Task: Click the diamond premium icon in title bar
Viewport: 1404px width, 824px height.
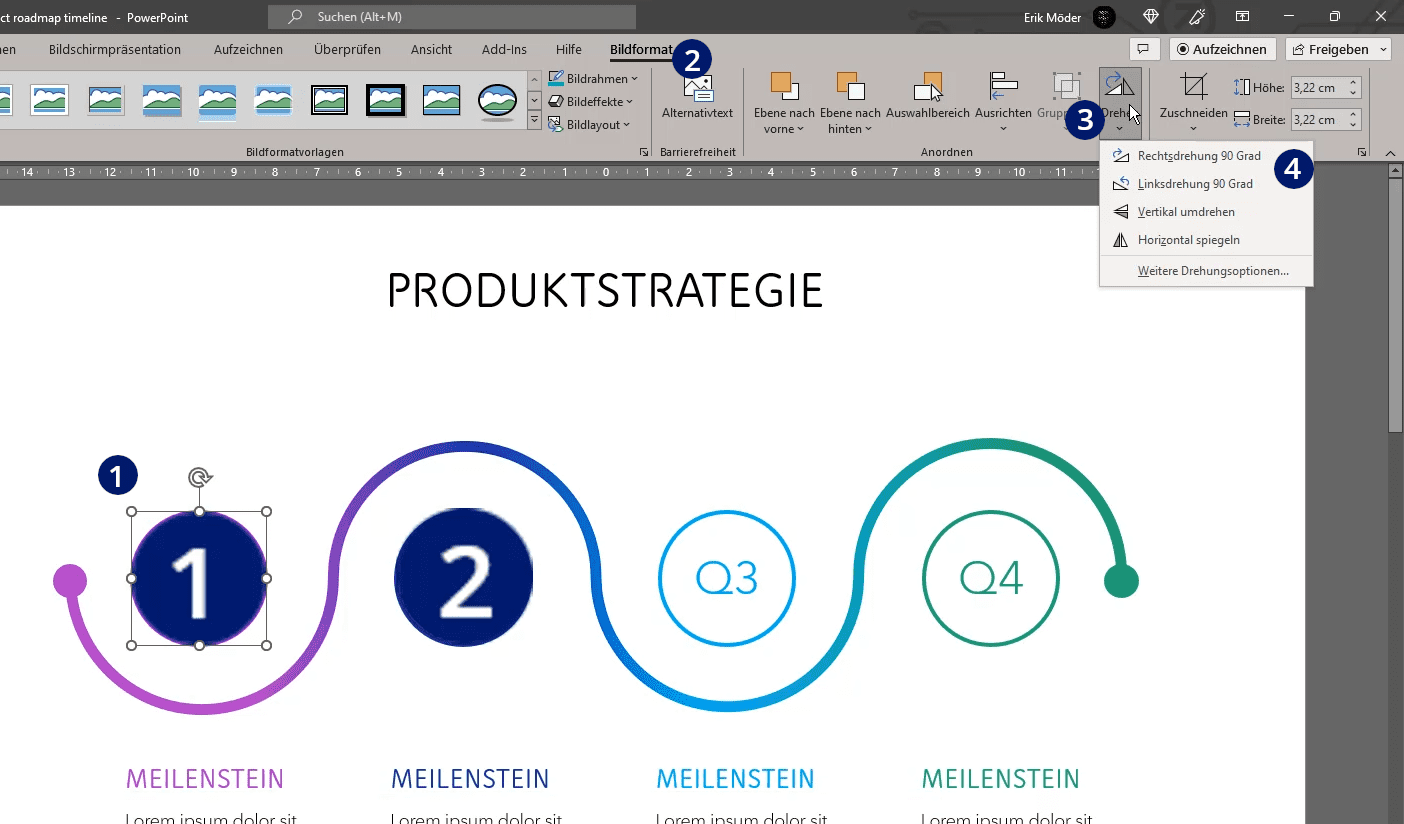Action: point(1151,17)
